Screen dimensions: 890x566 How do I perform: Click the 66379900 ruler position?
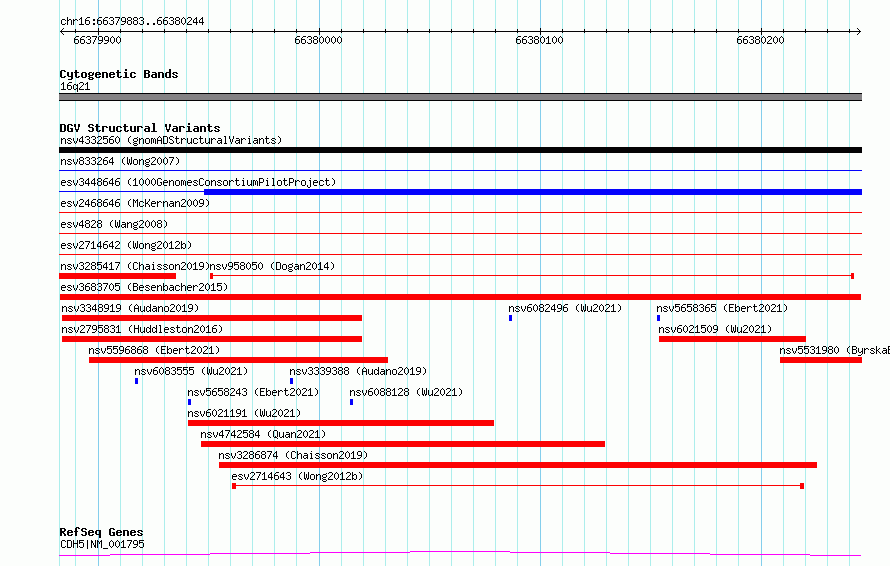97,40
